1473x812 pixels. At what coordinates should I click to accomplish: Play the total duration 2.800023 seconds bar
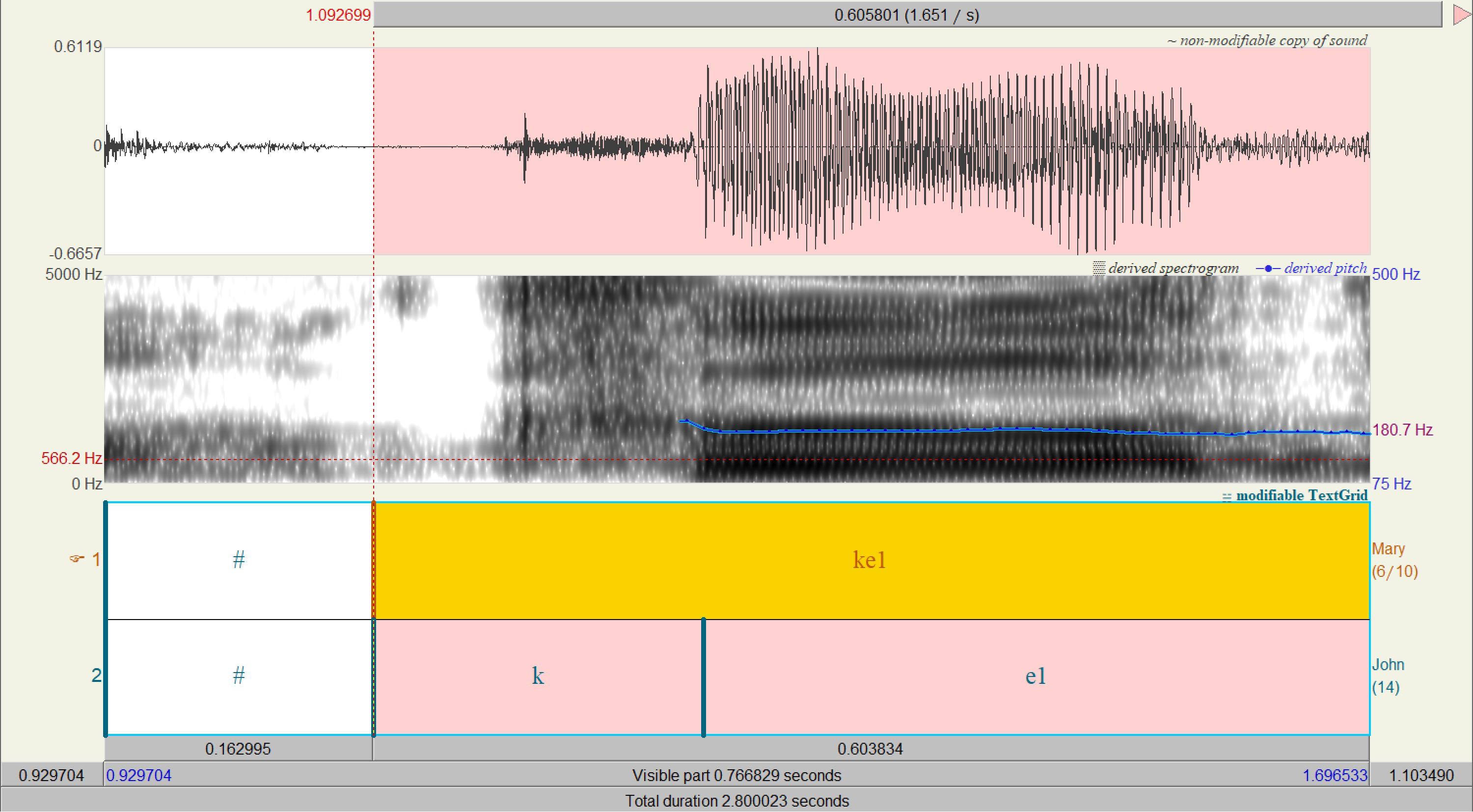pos(736,801)
